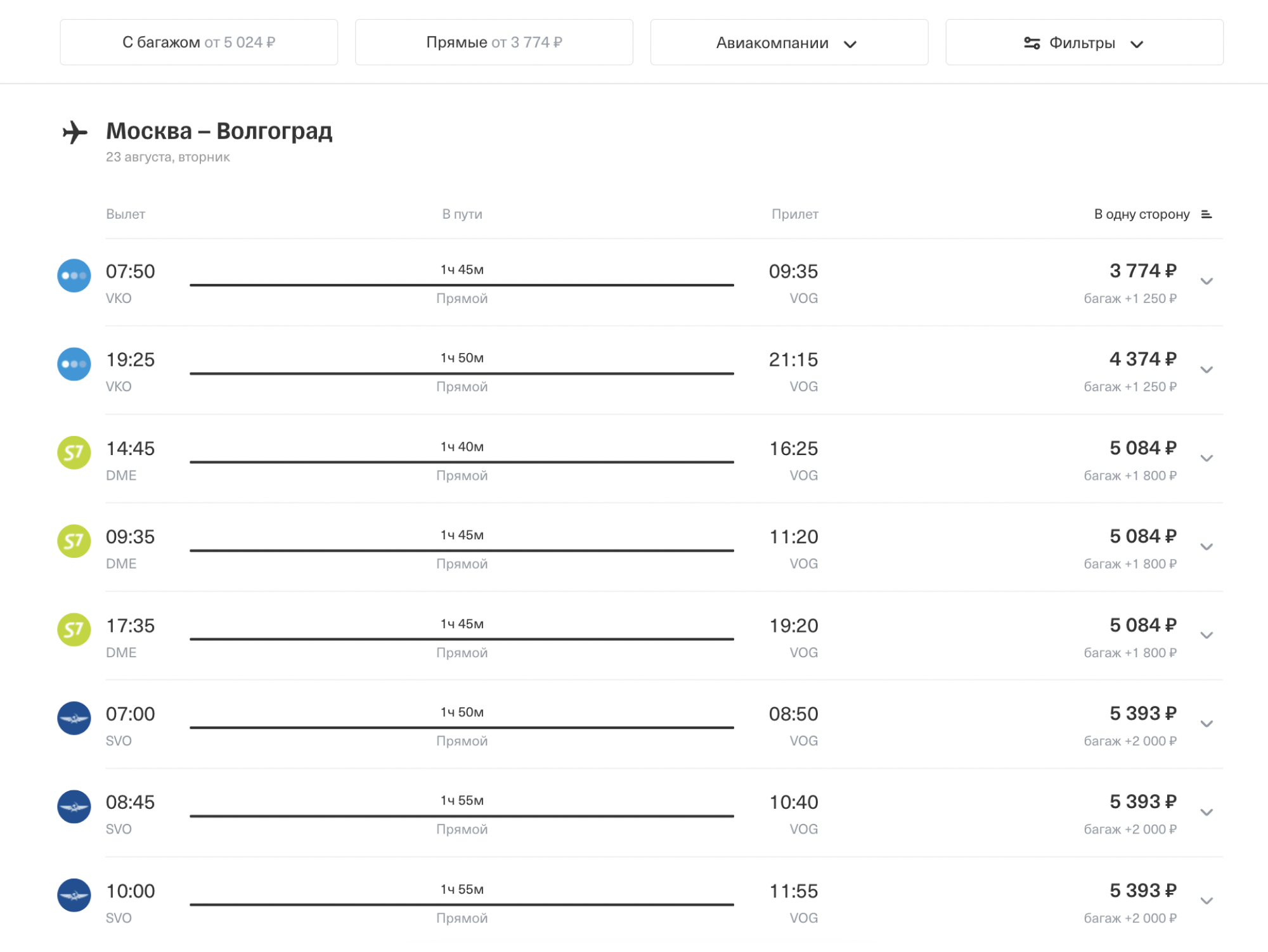Click the 1ч 40м duration label
This screenshot has height=952, width=1268.
click(462, 447)
